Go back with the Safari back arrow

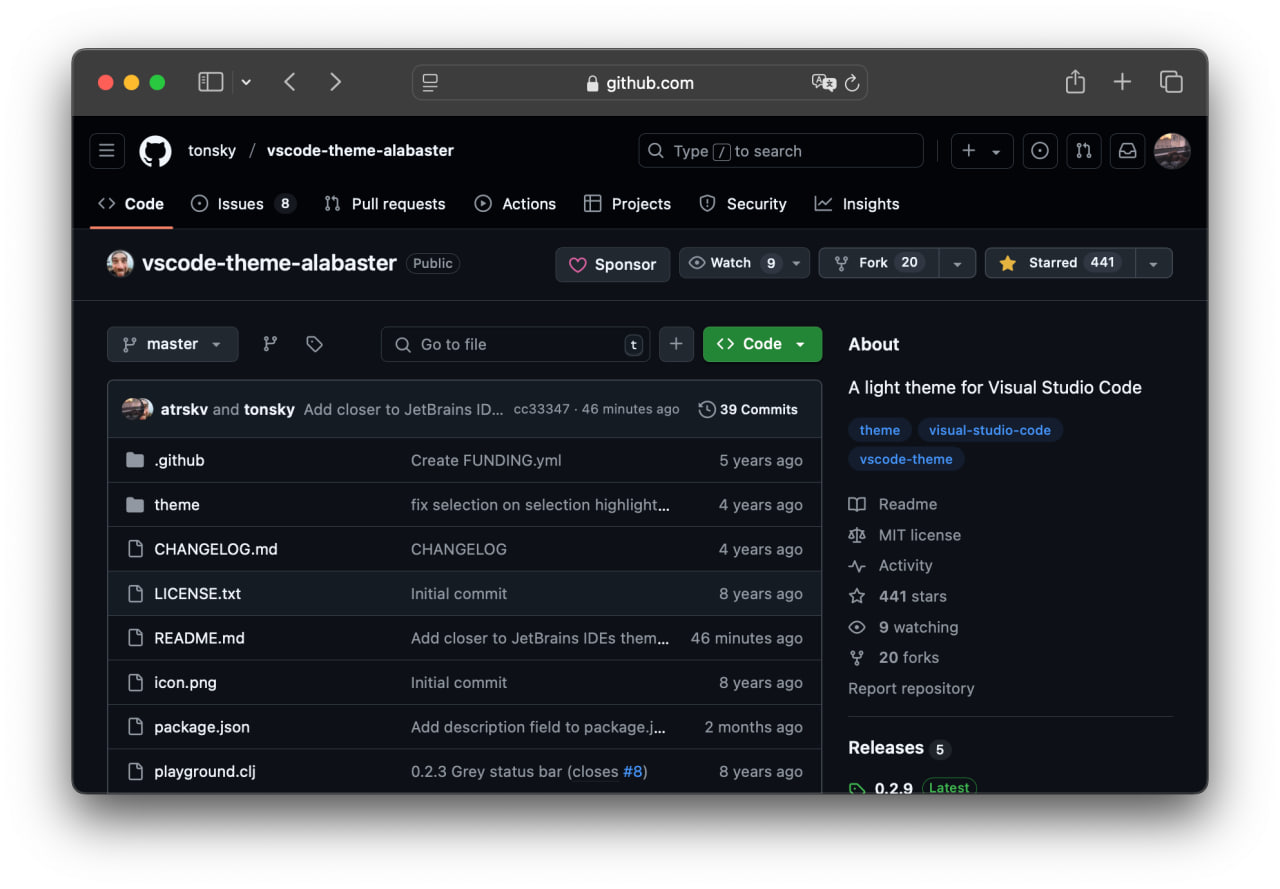pyautogui.click(x=290, y=82)
